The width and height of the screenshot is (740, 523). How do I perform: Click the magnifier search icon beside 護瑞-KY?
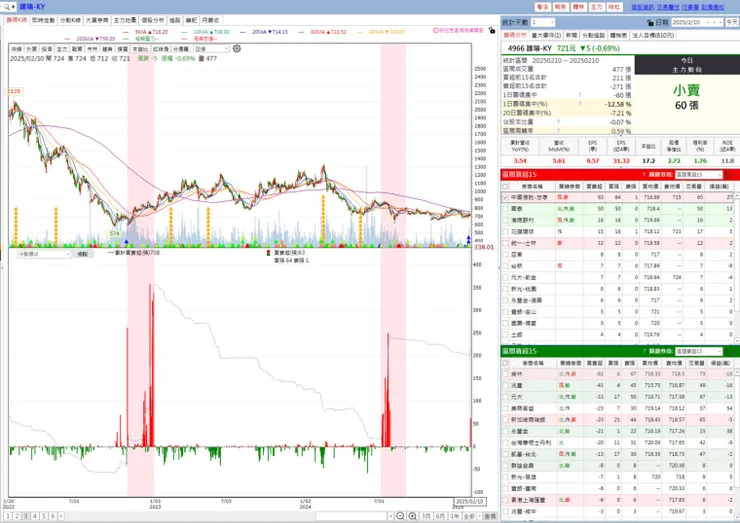(x=6, y=7)
